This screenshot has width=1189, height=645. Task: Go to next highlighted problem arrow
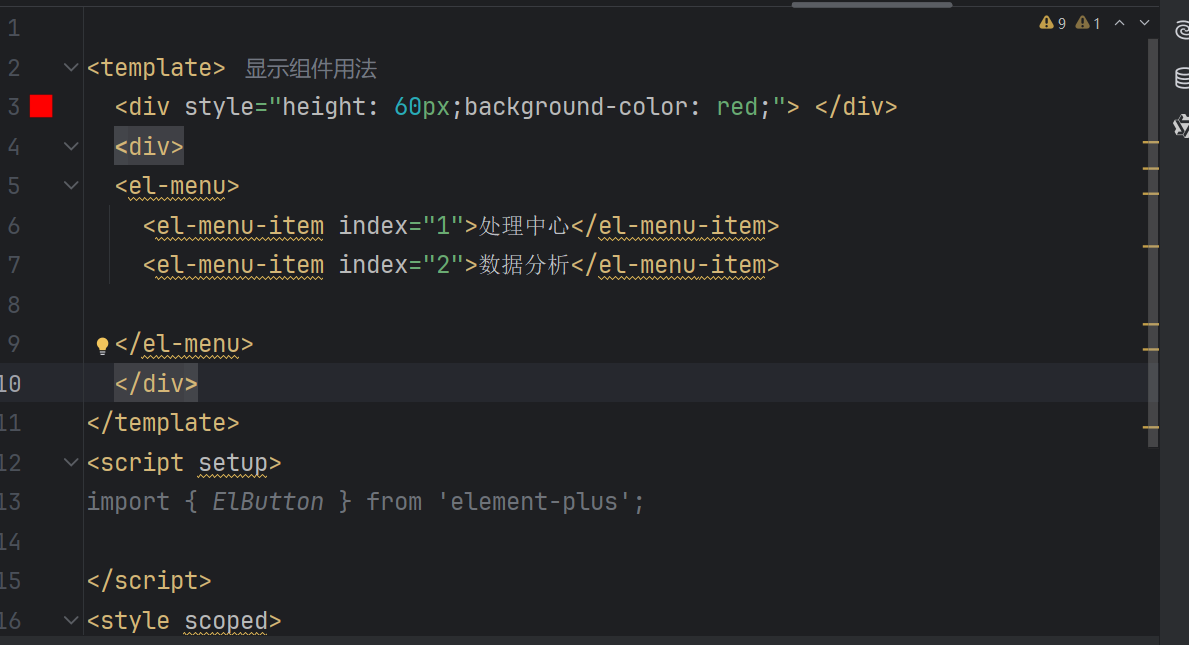tap(1144, 23)
